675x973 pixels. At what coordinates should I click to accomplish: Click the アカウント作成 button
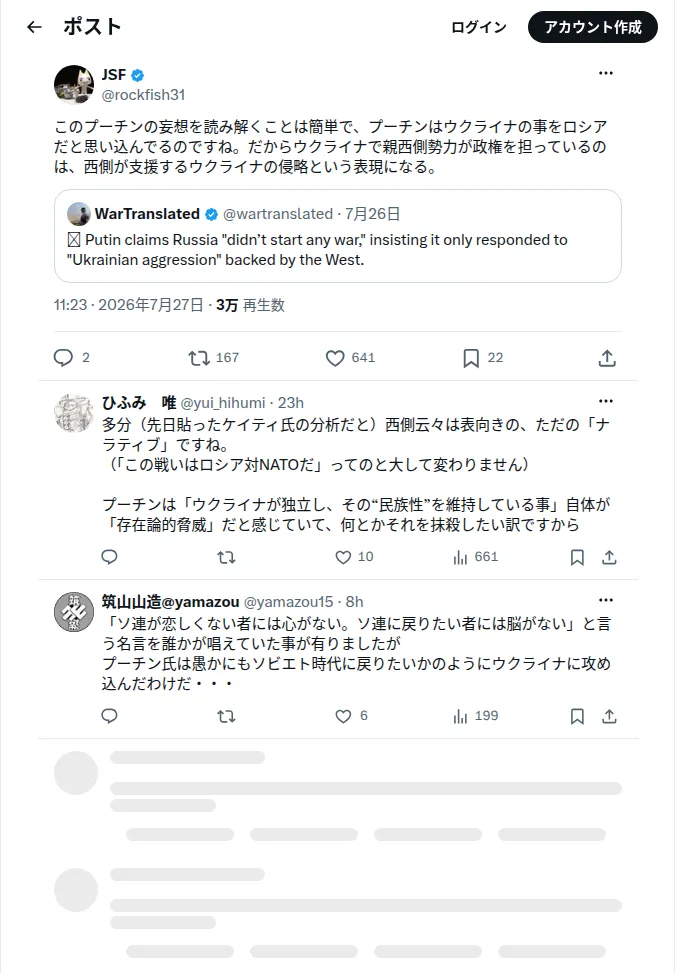click(x=592, y=27)
